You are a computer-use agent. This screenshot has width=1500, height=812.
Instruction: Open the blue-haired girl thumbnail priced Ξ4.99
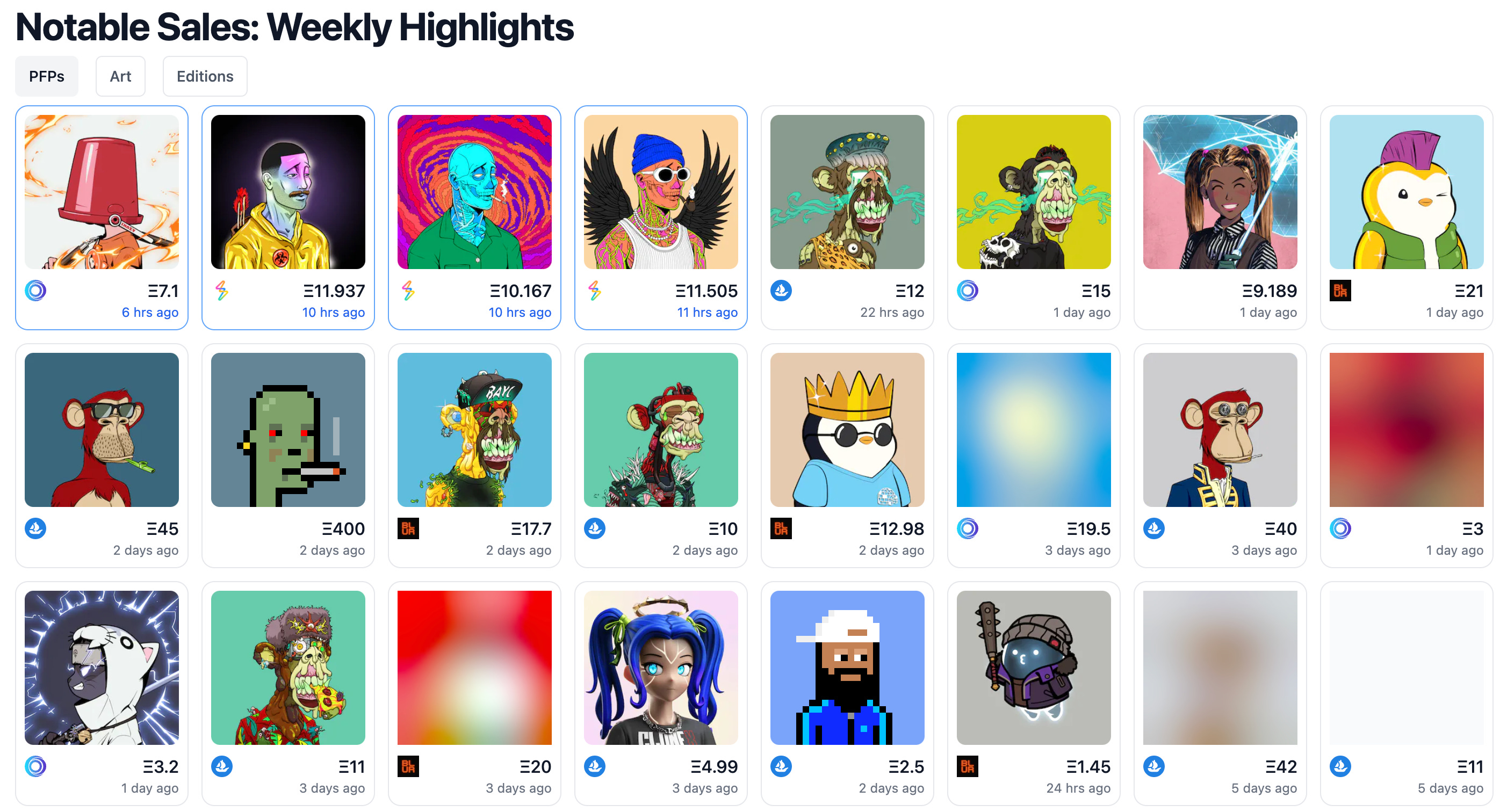(x=661, y=668)
